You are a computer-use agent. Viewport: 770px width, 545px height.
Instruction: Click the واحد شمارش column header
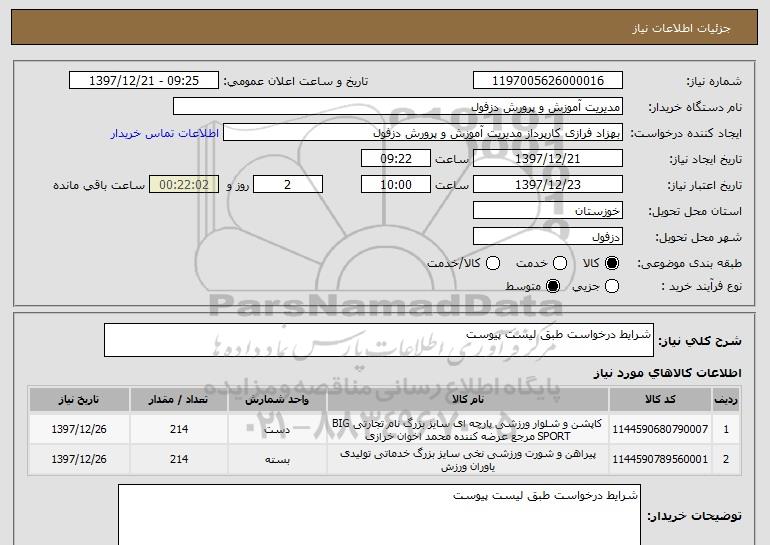pyautogui.click(x=277, y=400)
